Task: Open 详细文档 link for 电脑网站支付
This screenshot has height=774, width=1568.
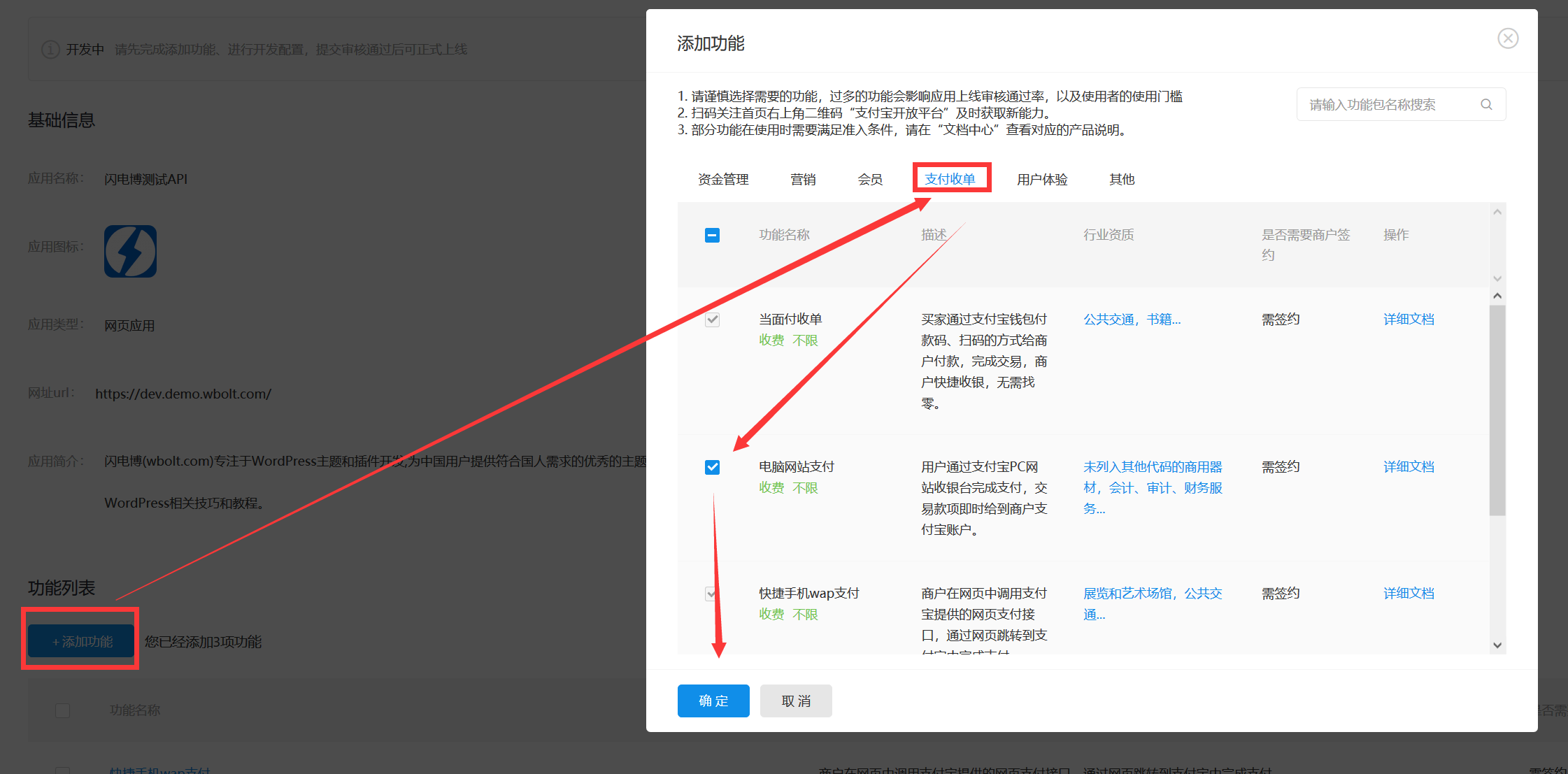Action: pos(1408,466)
